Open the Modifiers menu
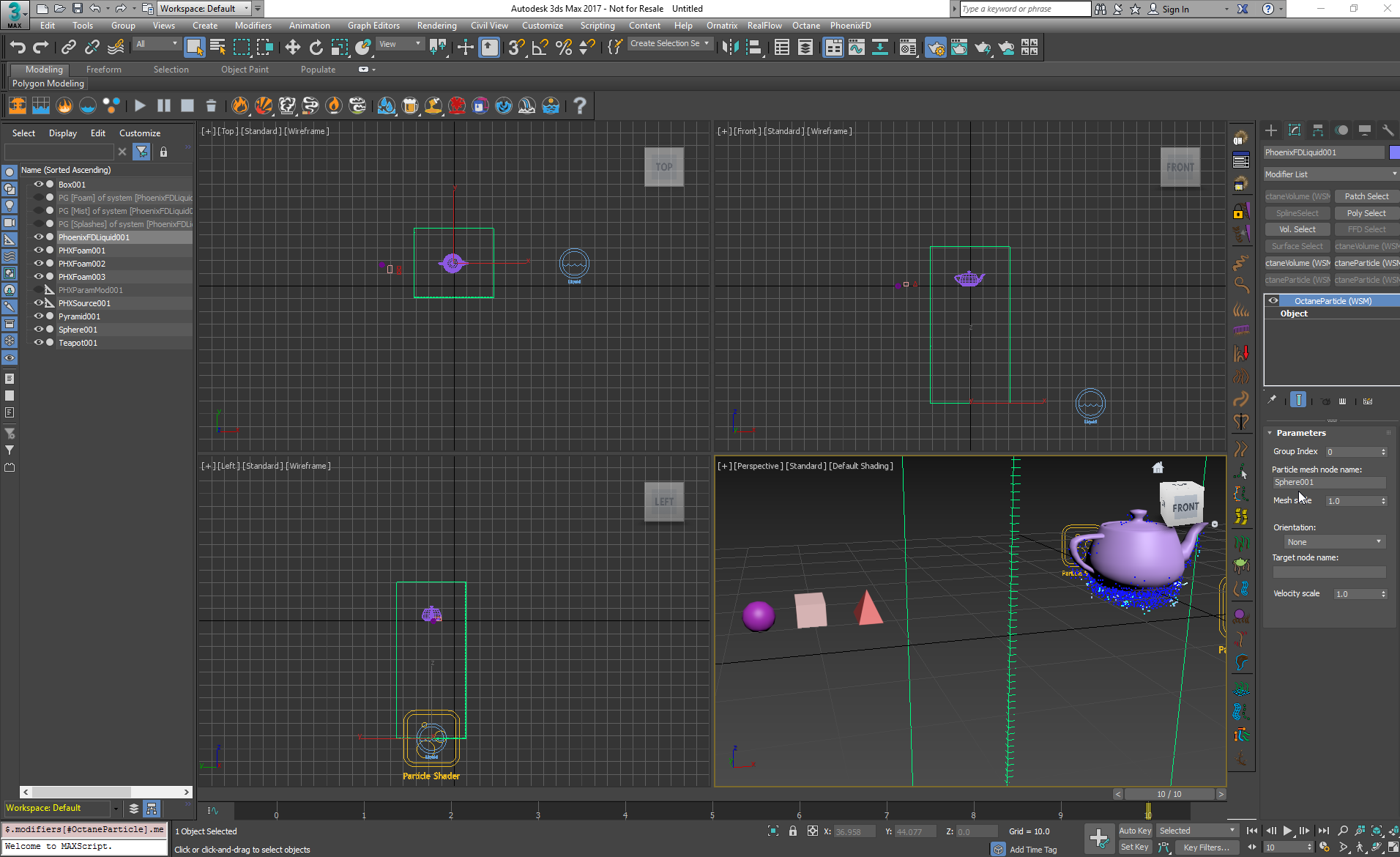 click(x=253, y=26)
